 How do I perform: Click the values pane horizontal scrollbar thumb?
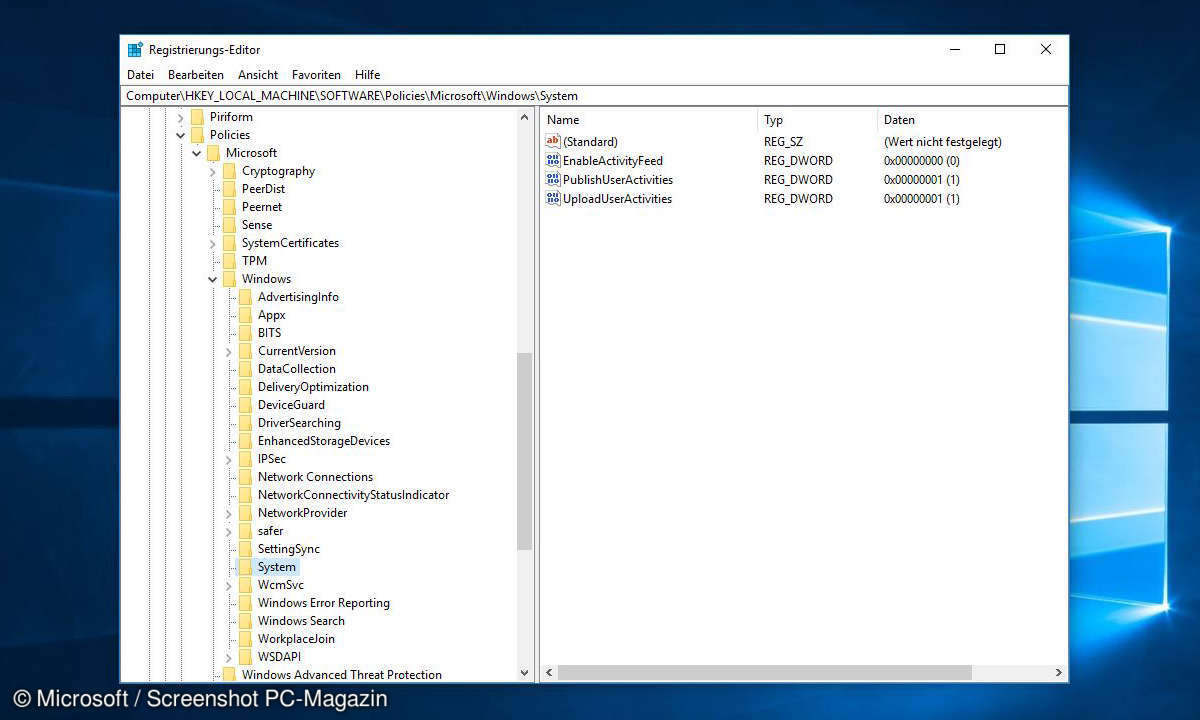click(764, 674)
